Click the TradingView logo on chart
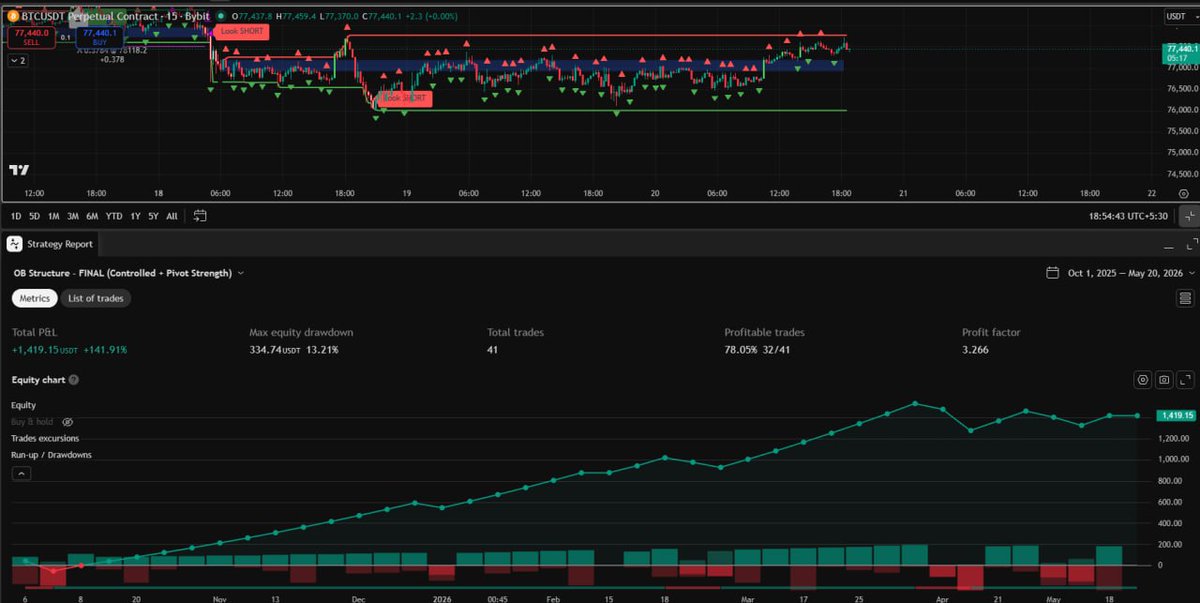1200x603 pixels. pos(19,170)
